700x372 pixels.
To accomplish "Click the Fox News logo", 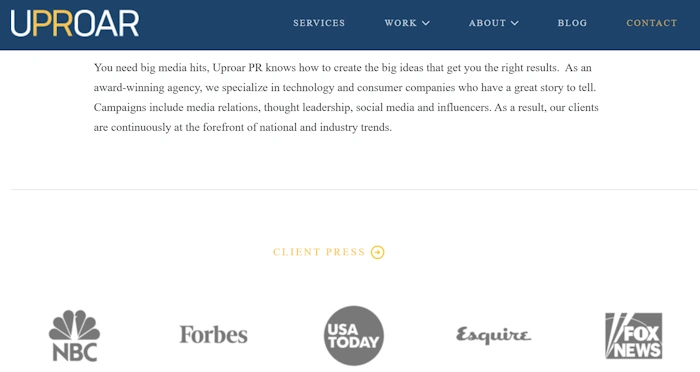I will tap(633, 336).
